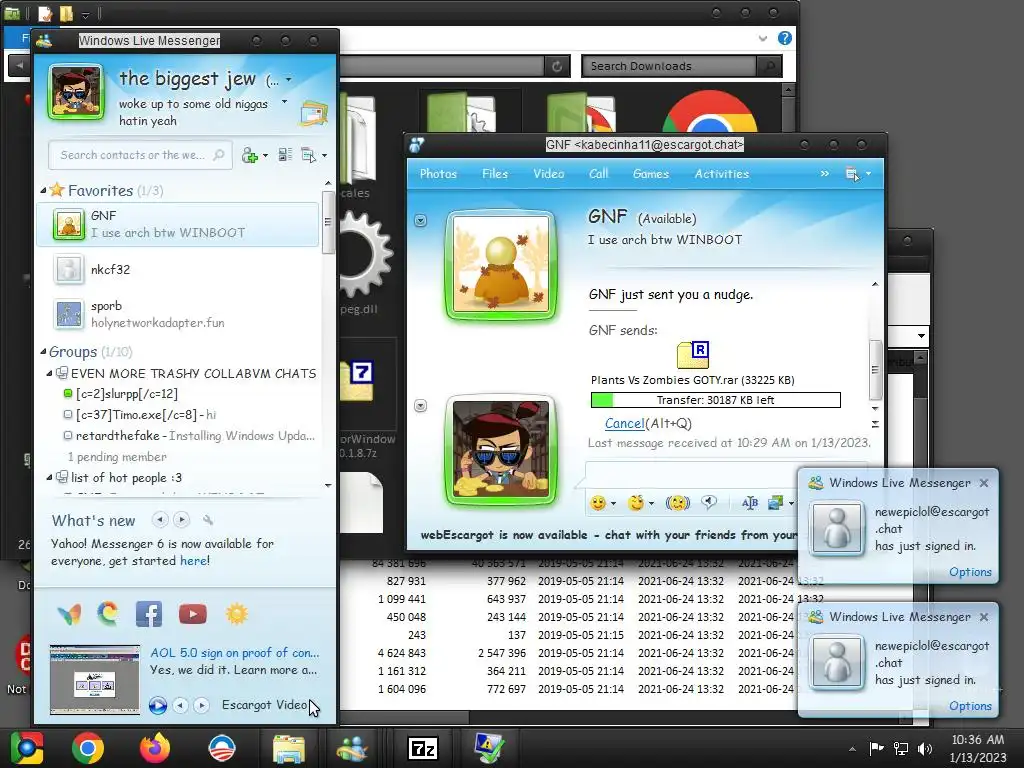This screenshot has width=1024, height=768.
Task: Open the Files menu in chat
Action: pos(495,174)
